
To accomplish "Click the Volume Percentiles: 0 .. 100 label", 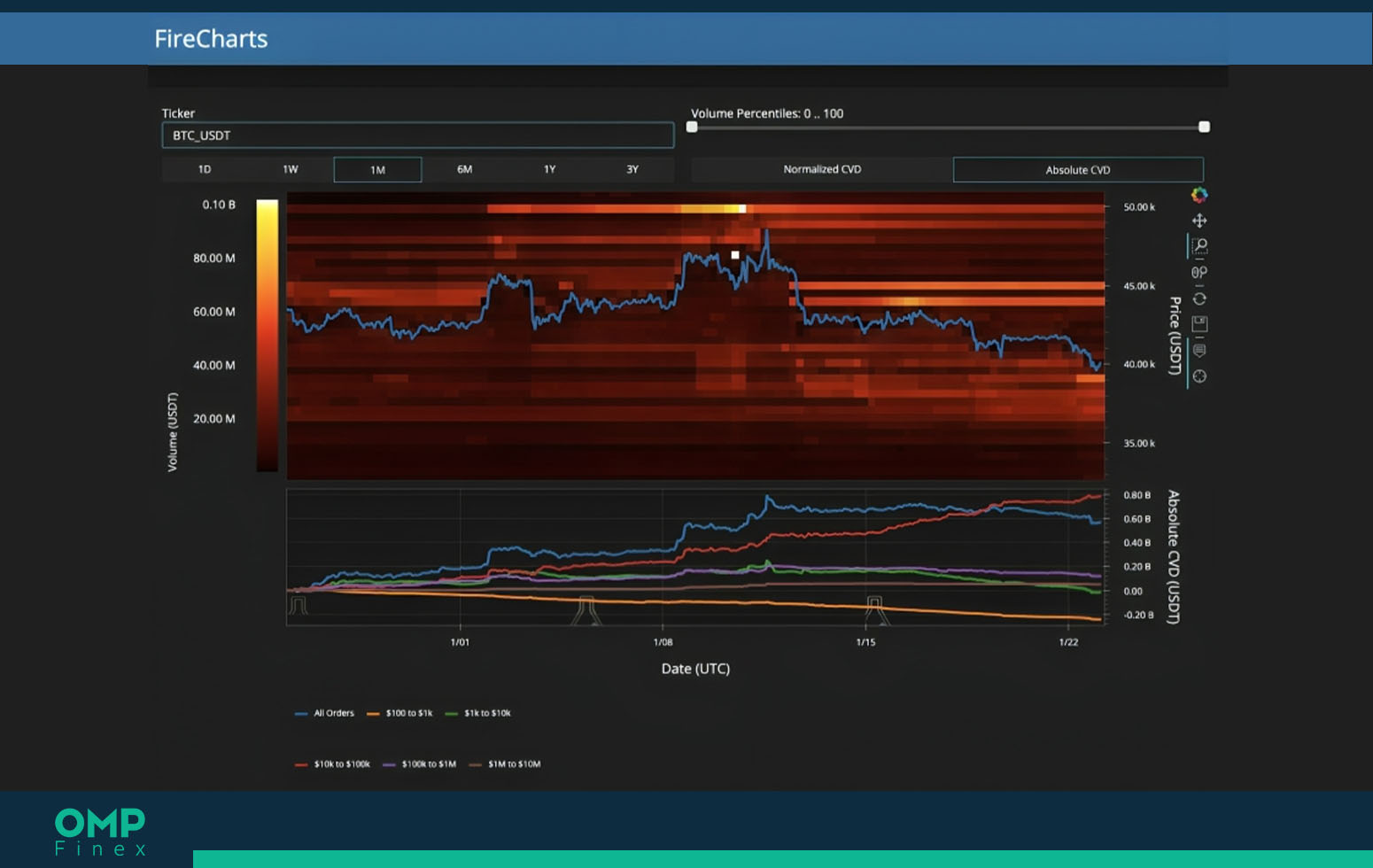I will [x=767, y=113].
